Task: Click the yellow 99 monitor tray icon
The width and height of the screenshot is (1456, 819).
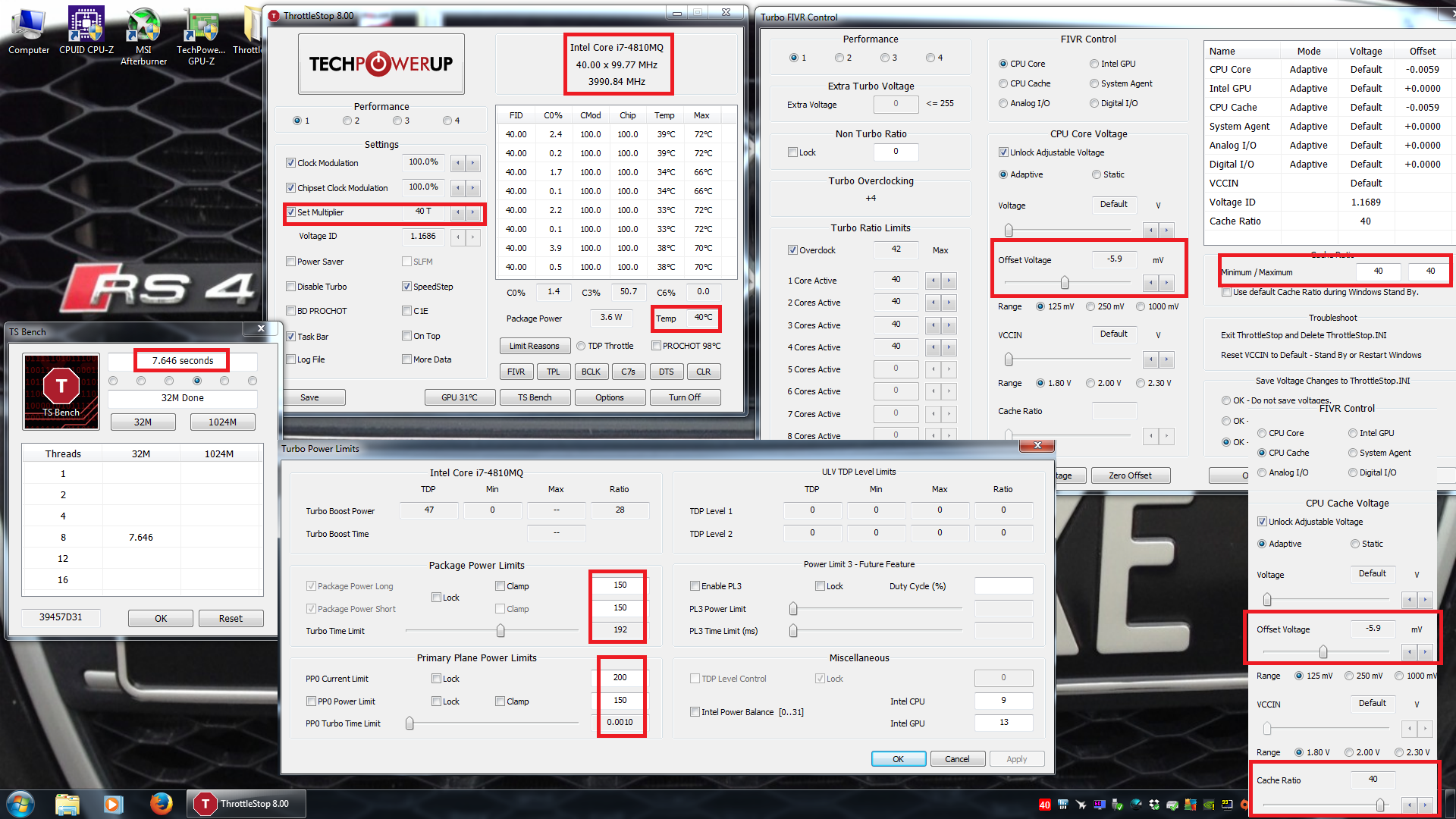Action: [x=1226, y=805]
